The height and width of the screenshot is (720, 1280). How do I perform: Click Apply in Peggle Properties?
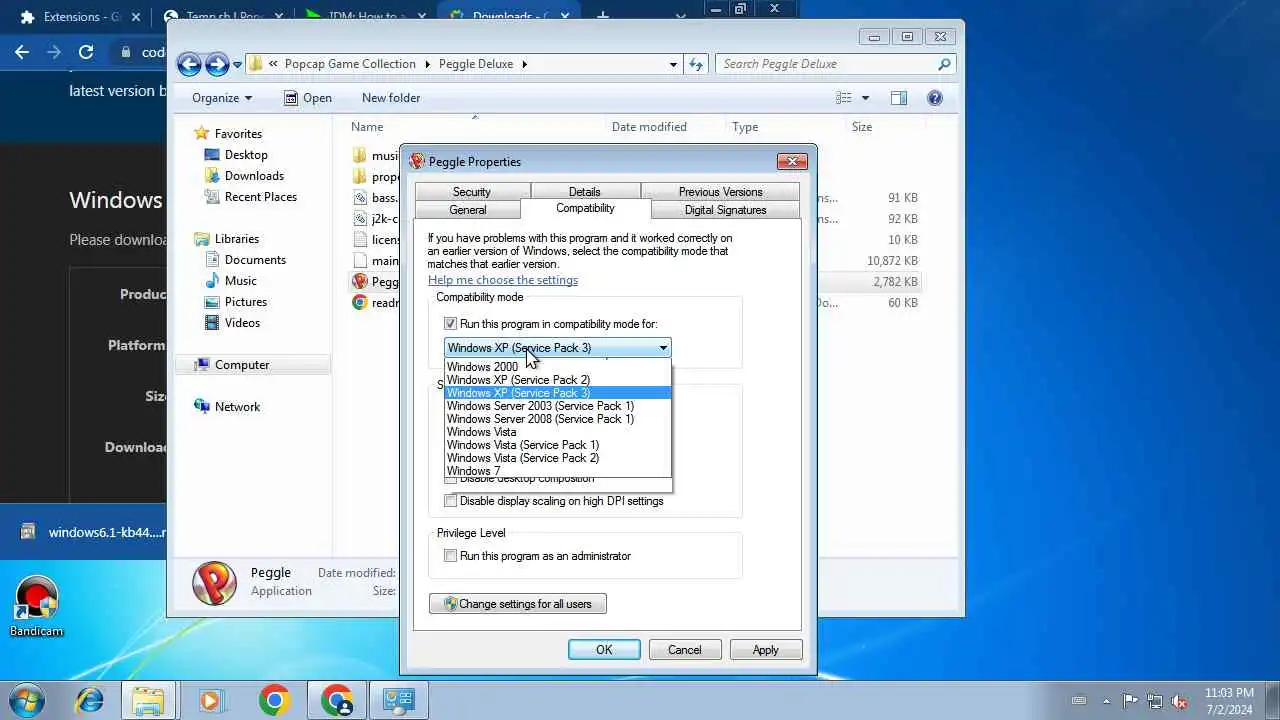(766, 650)
